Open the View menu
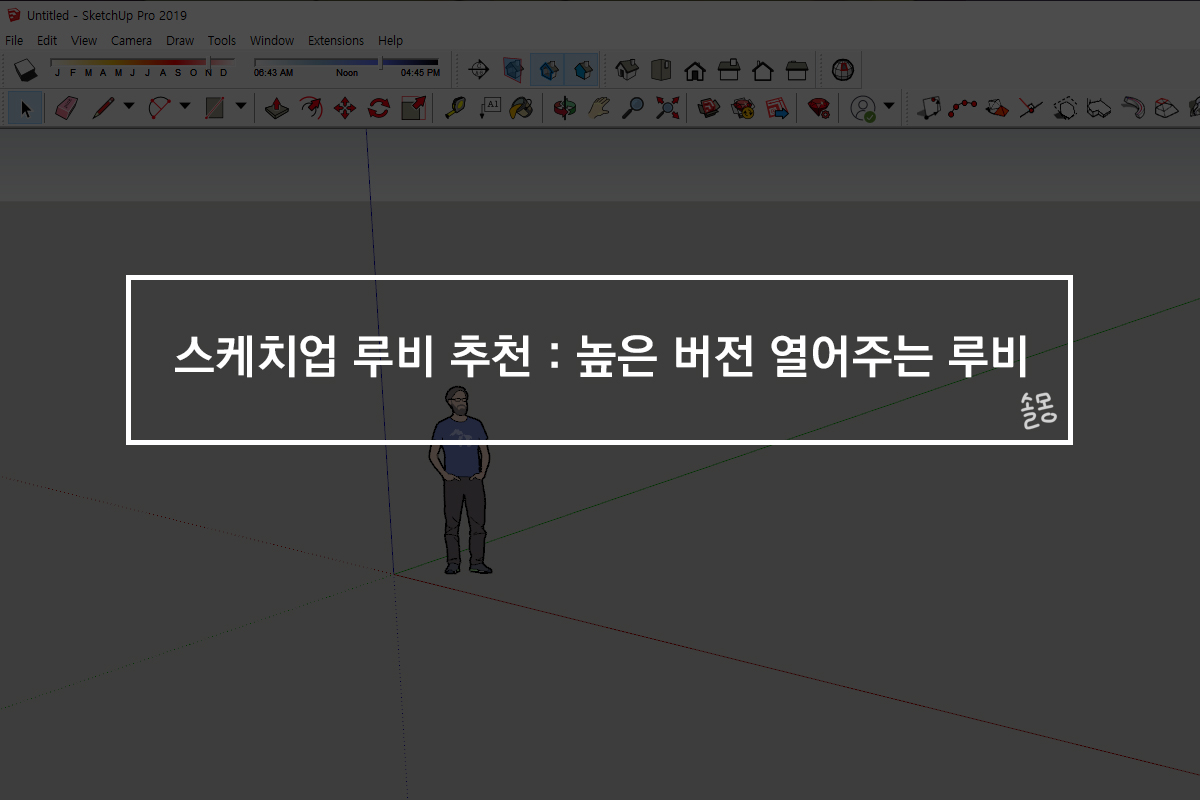Image resolution: width=1200 pixels, height=800 pixels. (x=84, y=40)
